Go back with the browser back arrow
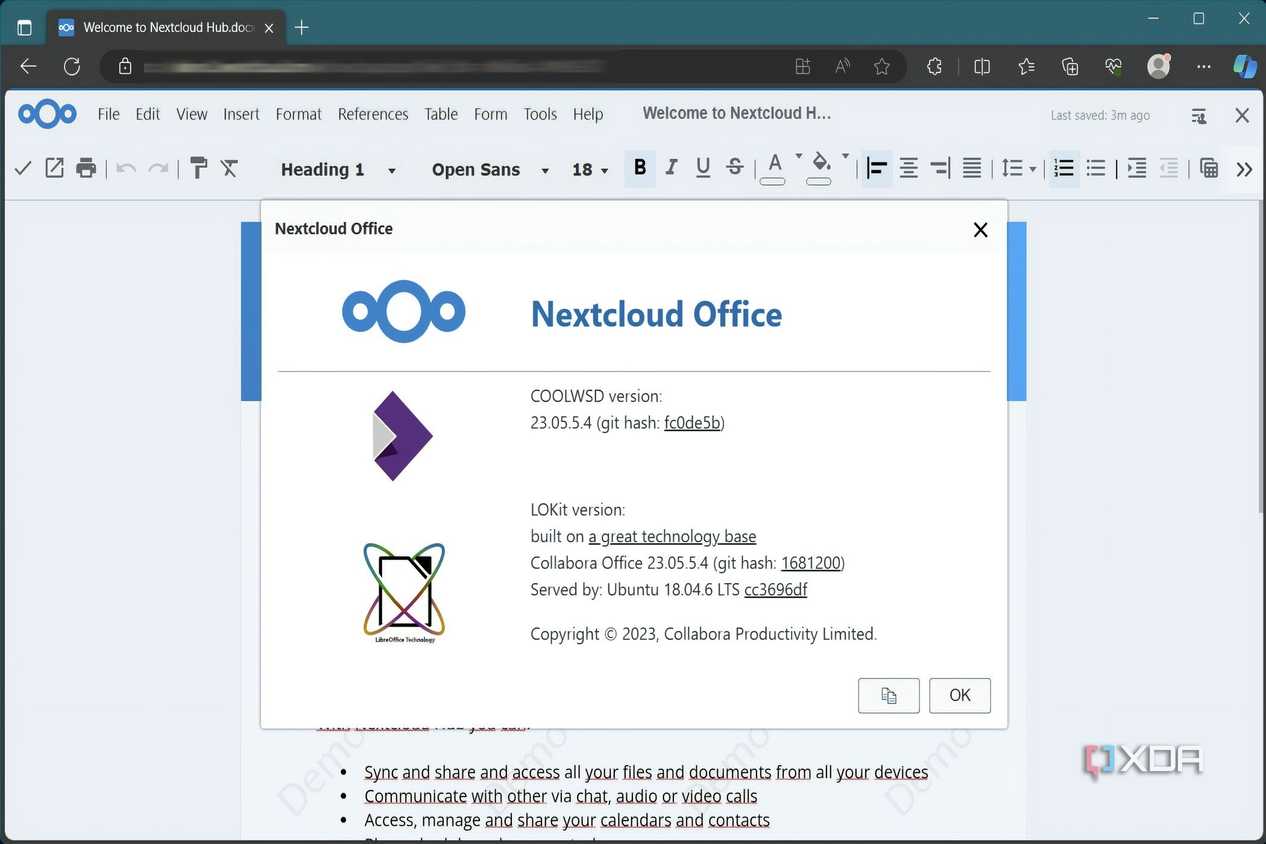Viewport: 1266px width, 844px height. [x=29, y=66]
